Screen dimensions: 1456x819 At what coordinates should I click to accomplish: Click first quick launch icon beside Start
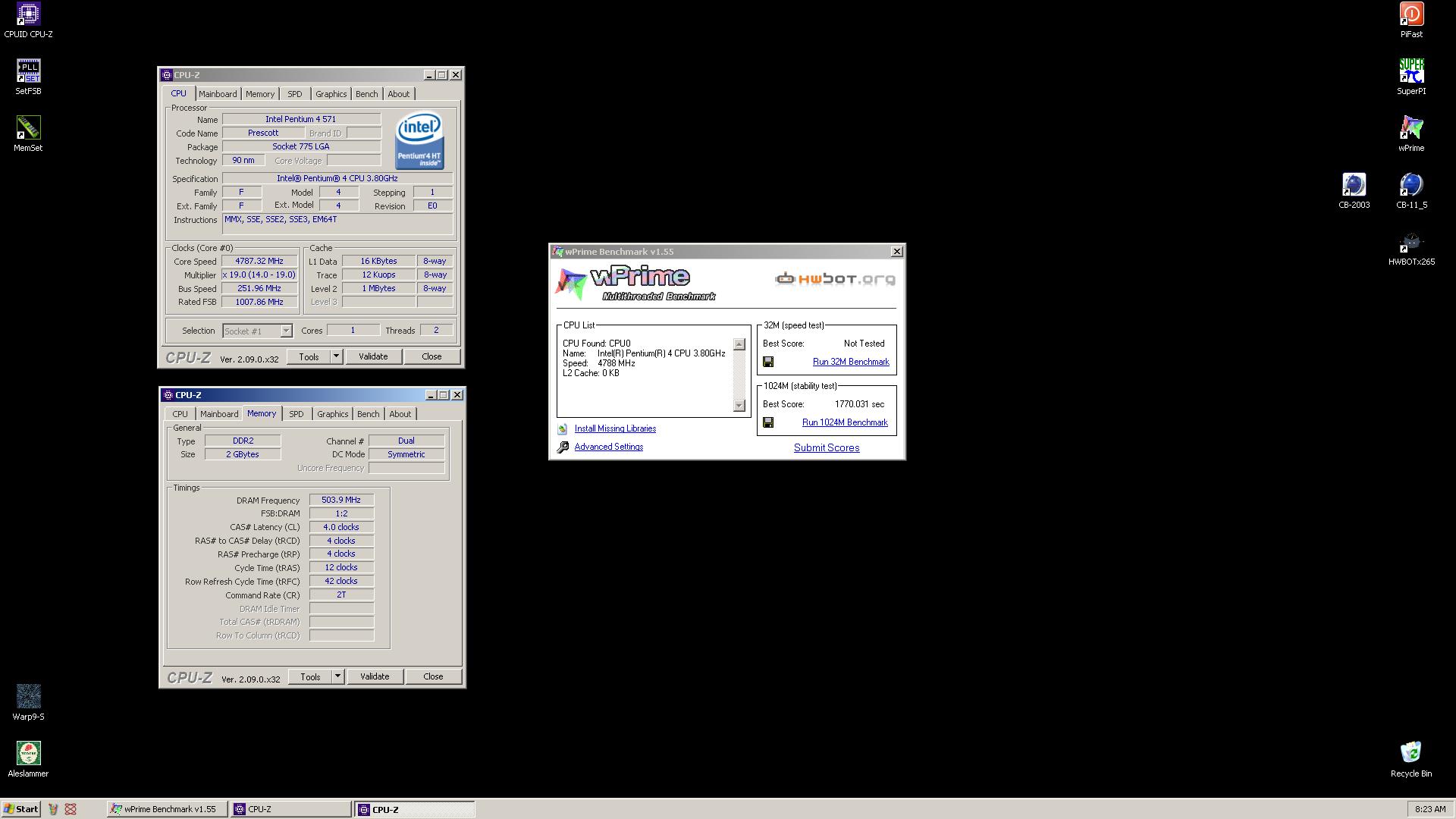(52, 809)
